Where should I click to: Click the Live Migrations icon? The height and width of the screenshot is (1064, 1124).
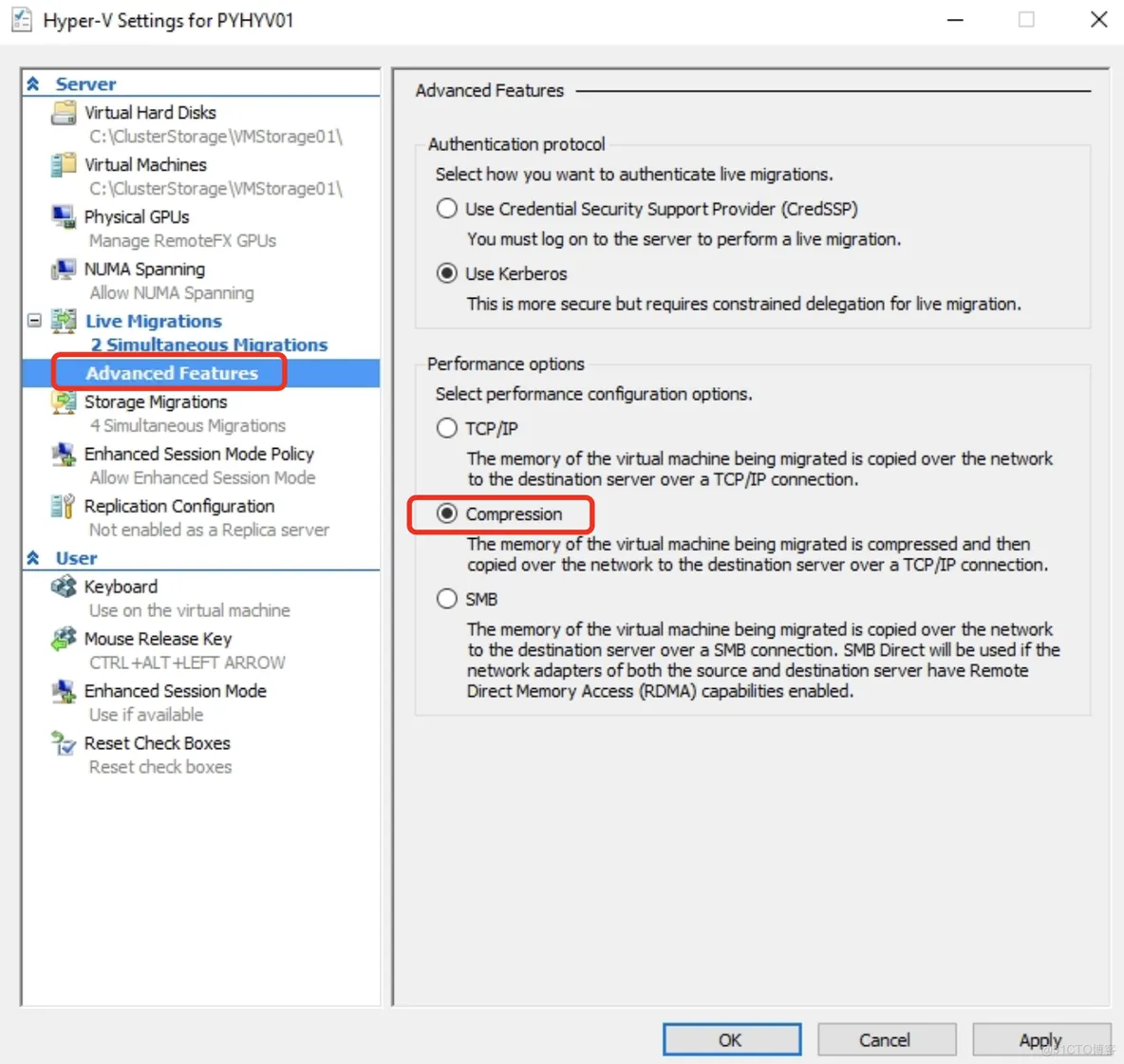pos(63,321)
